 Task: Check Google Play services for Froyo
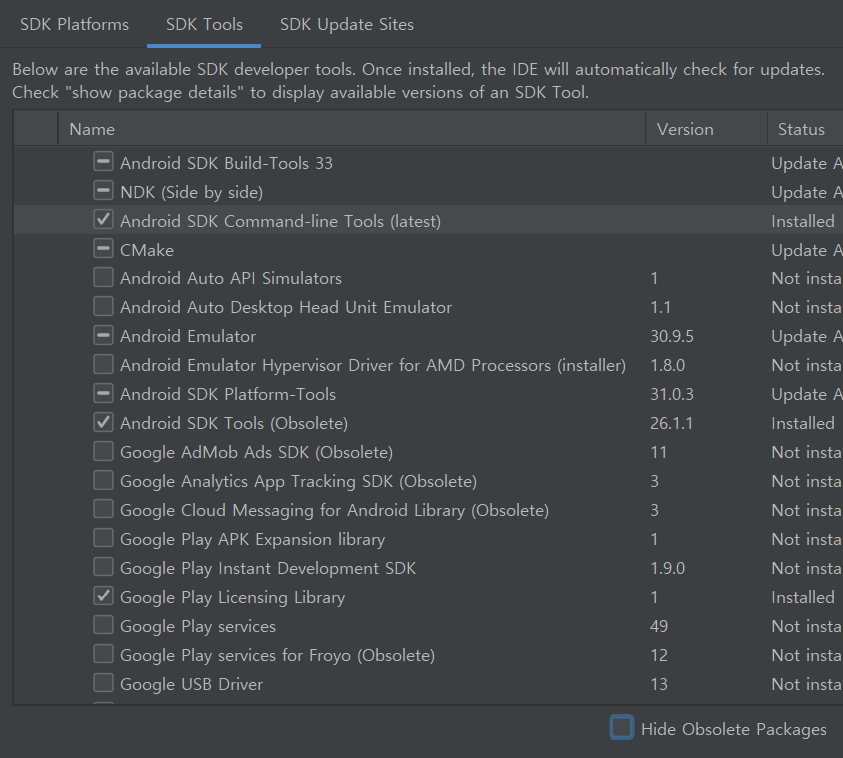[x=103, y=655]
